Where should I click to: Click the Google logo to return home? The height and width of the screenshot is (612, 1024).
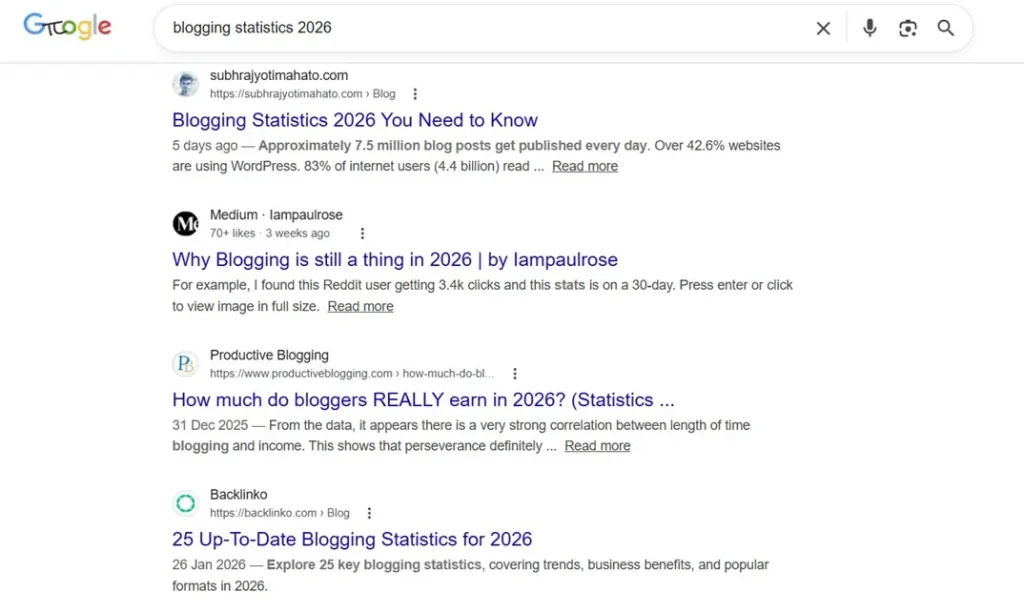[x=67, y=27]
